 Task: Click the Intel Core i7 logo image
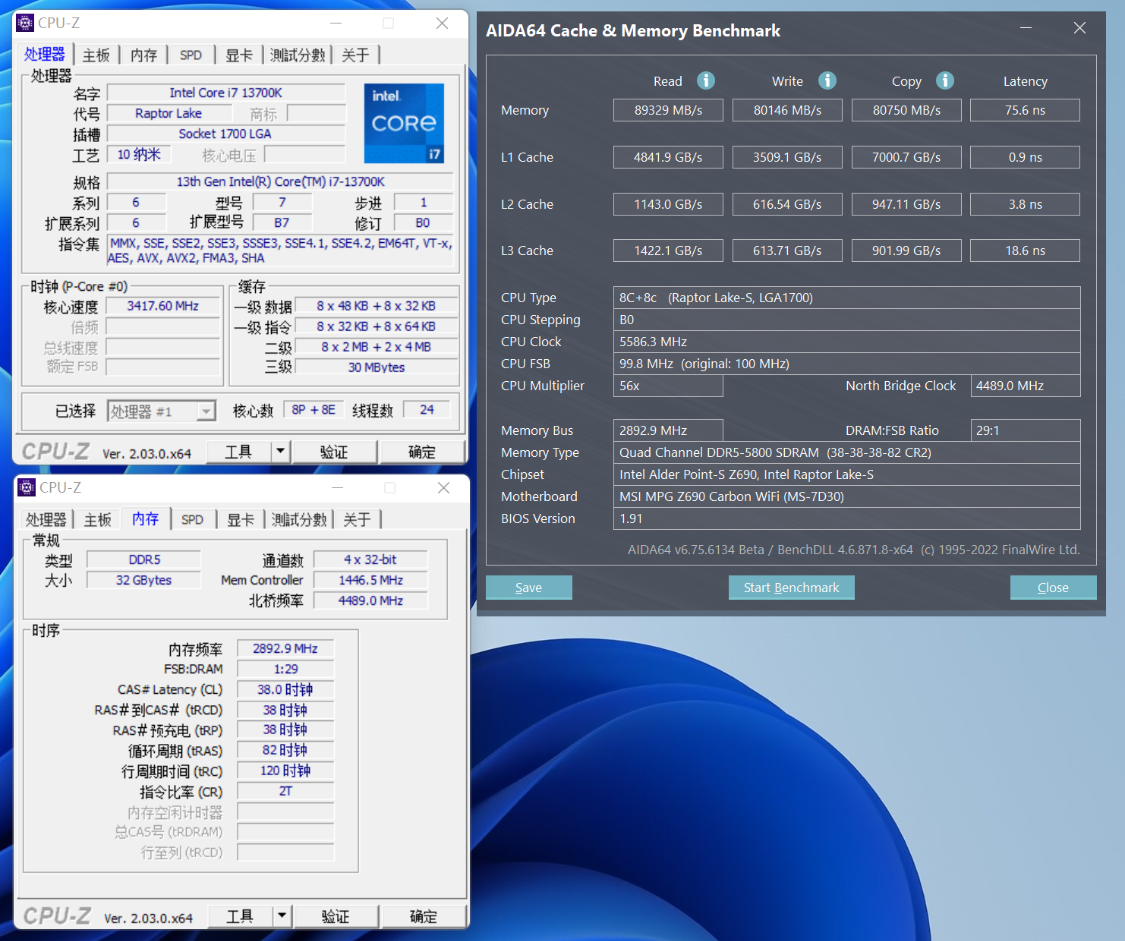click(x=404, y=123)
